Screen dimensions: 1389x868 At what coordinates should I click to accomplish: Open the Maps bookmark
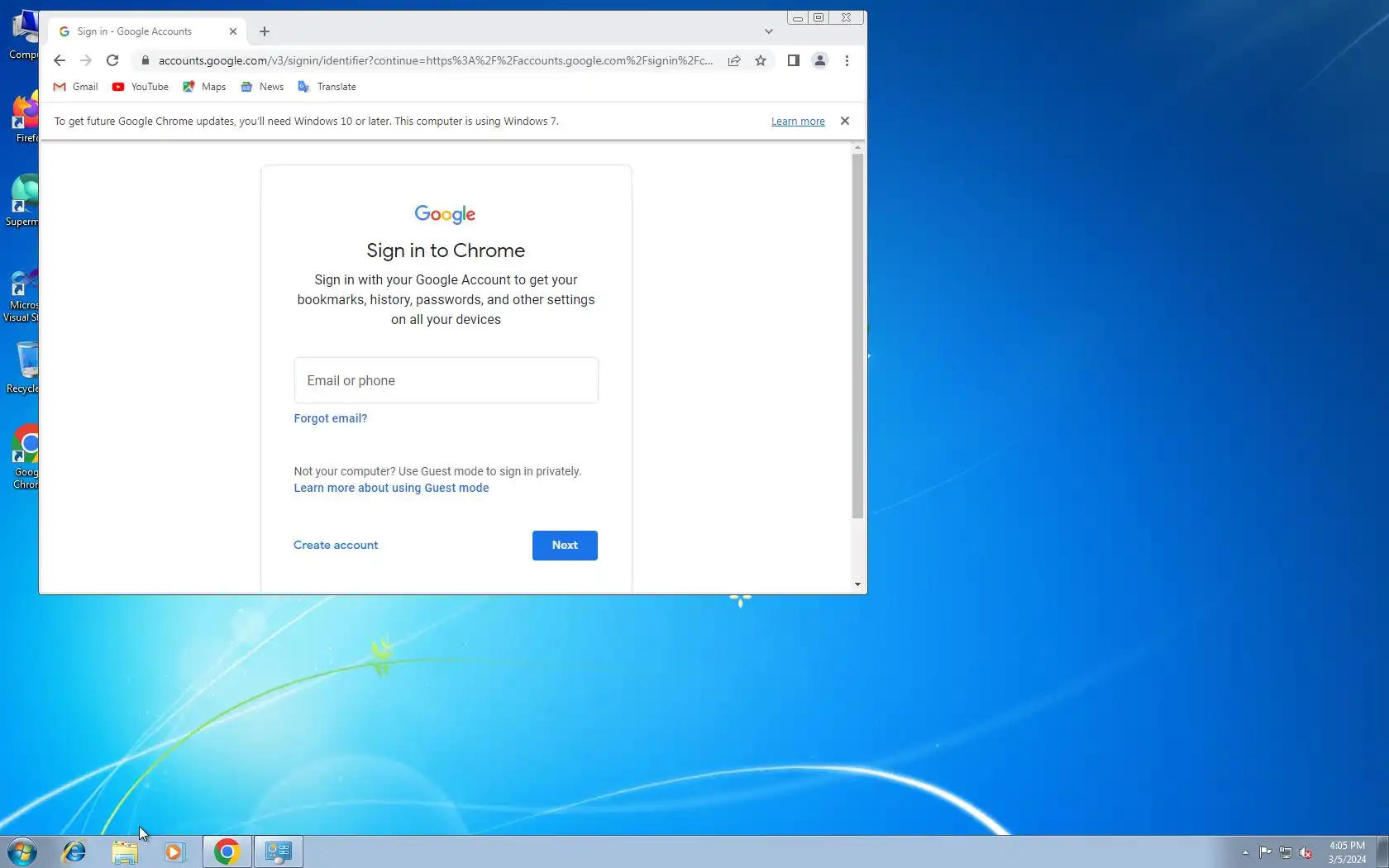coord(204,87)
